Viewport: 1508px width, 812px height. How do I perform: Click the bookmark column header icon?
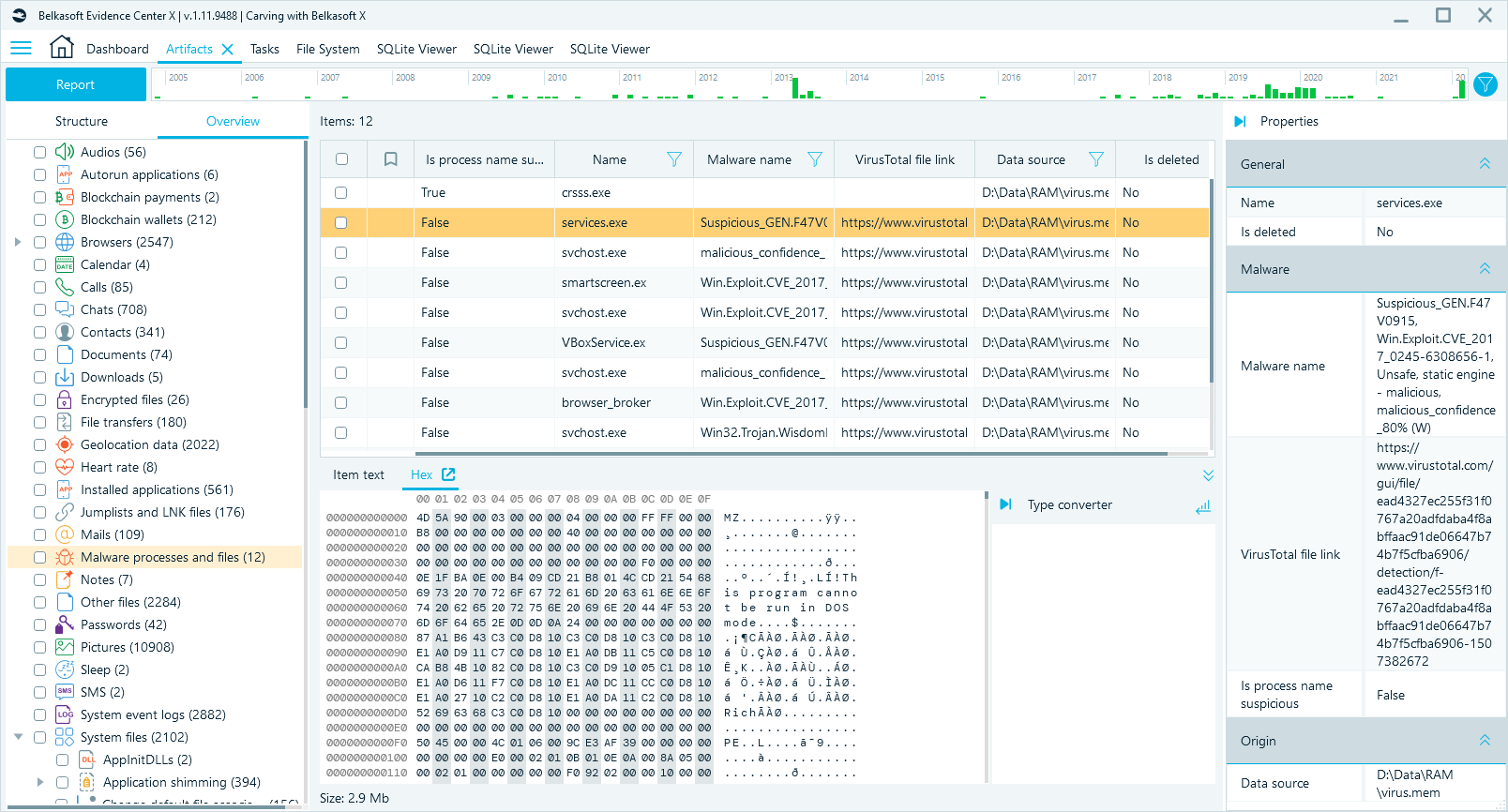tap(391, 159)
